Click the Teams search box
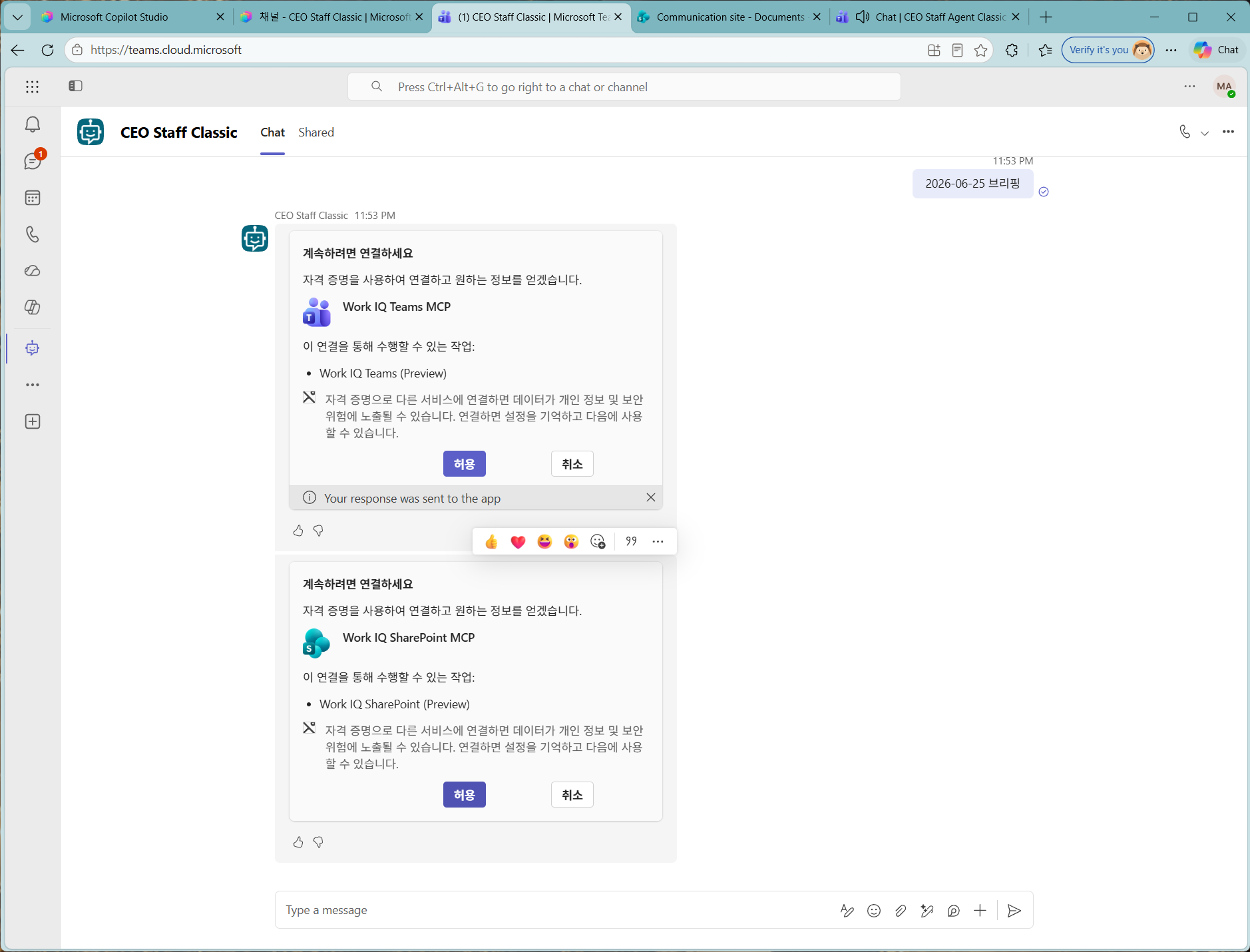1250x952 pixels. pos(624,87)
